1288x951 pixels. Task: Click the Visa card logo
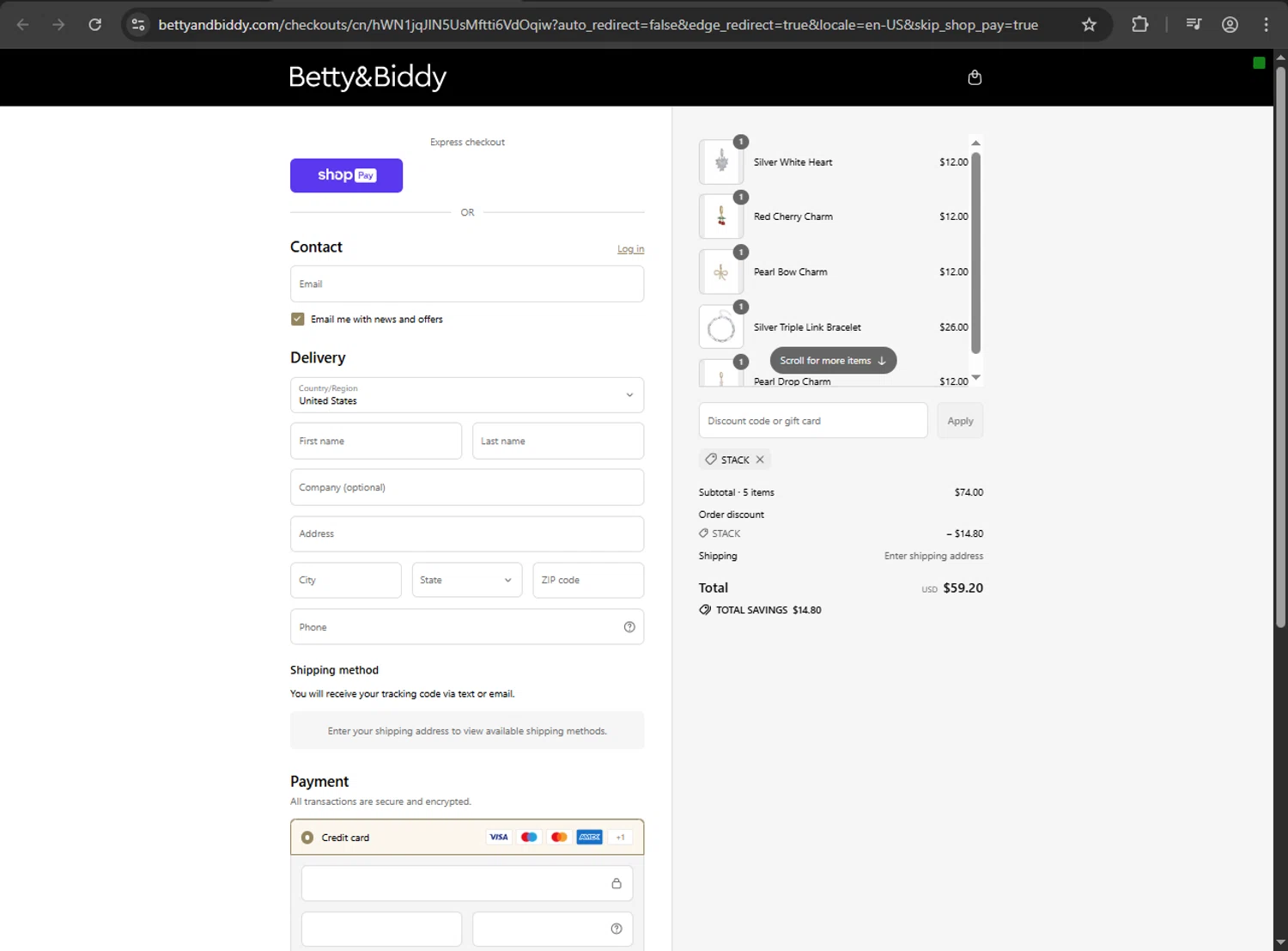tap(499, 837)
